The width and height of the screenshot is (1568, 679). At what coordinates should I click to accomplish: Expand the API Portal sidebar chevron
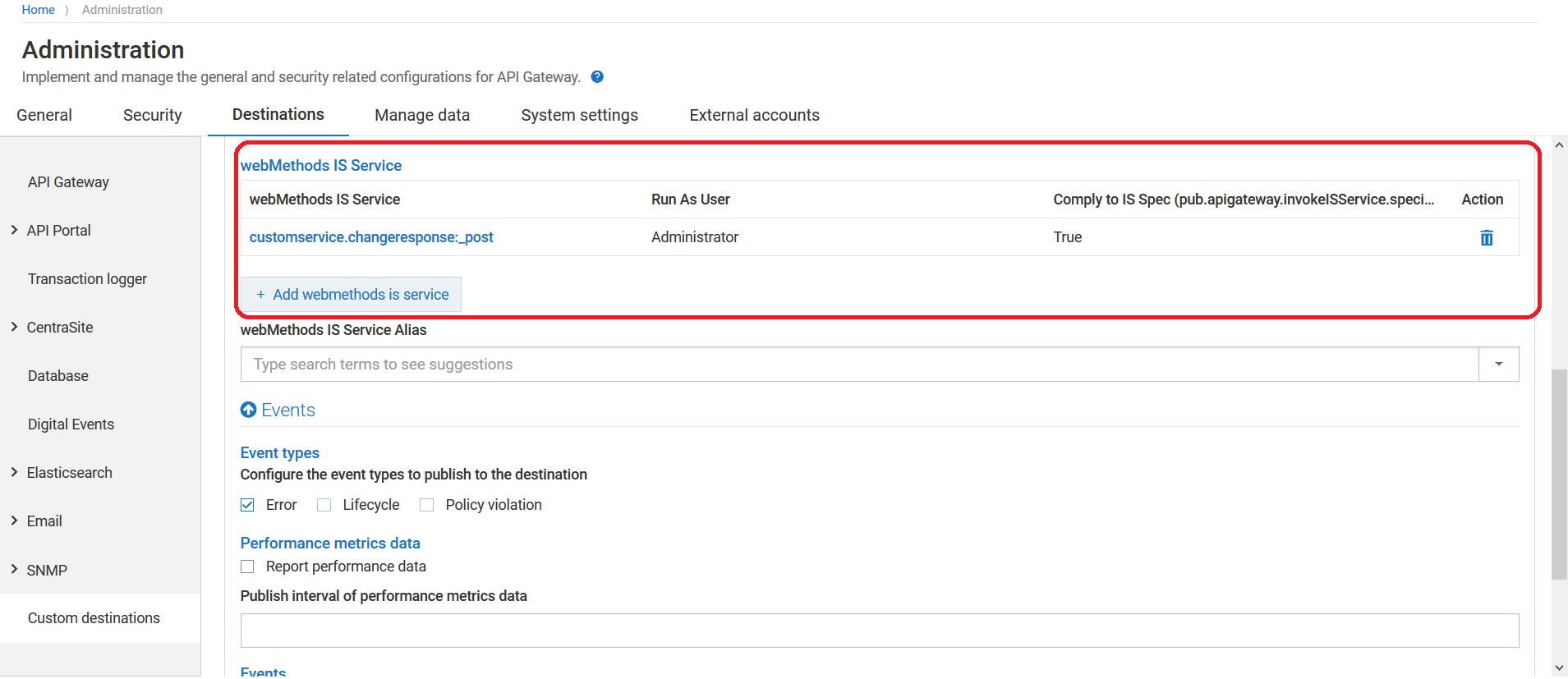(x=14, y=230)
